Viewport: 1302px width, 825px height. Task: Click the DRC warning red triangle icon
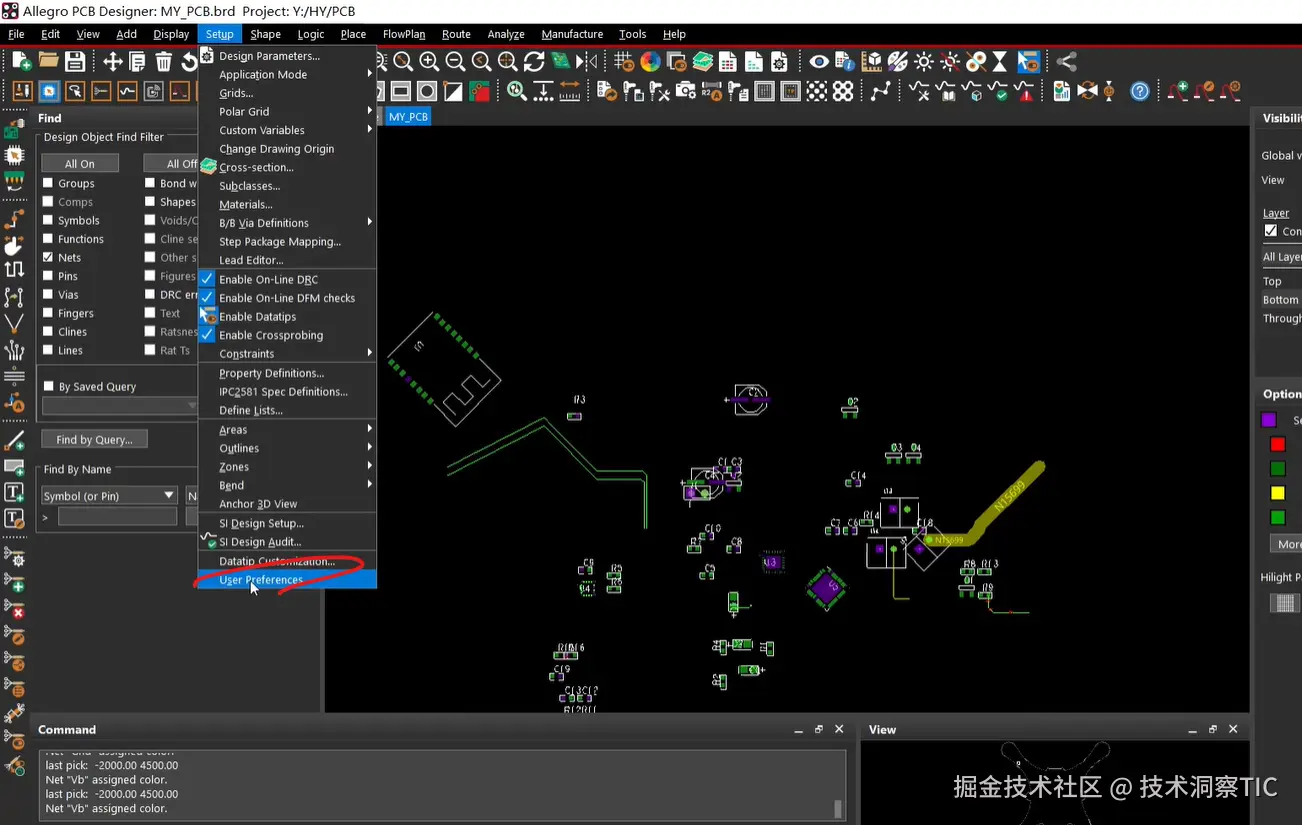[x=1024, y=91]
